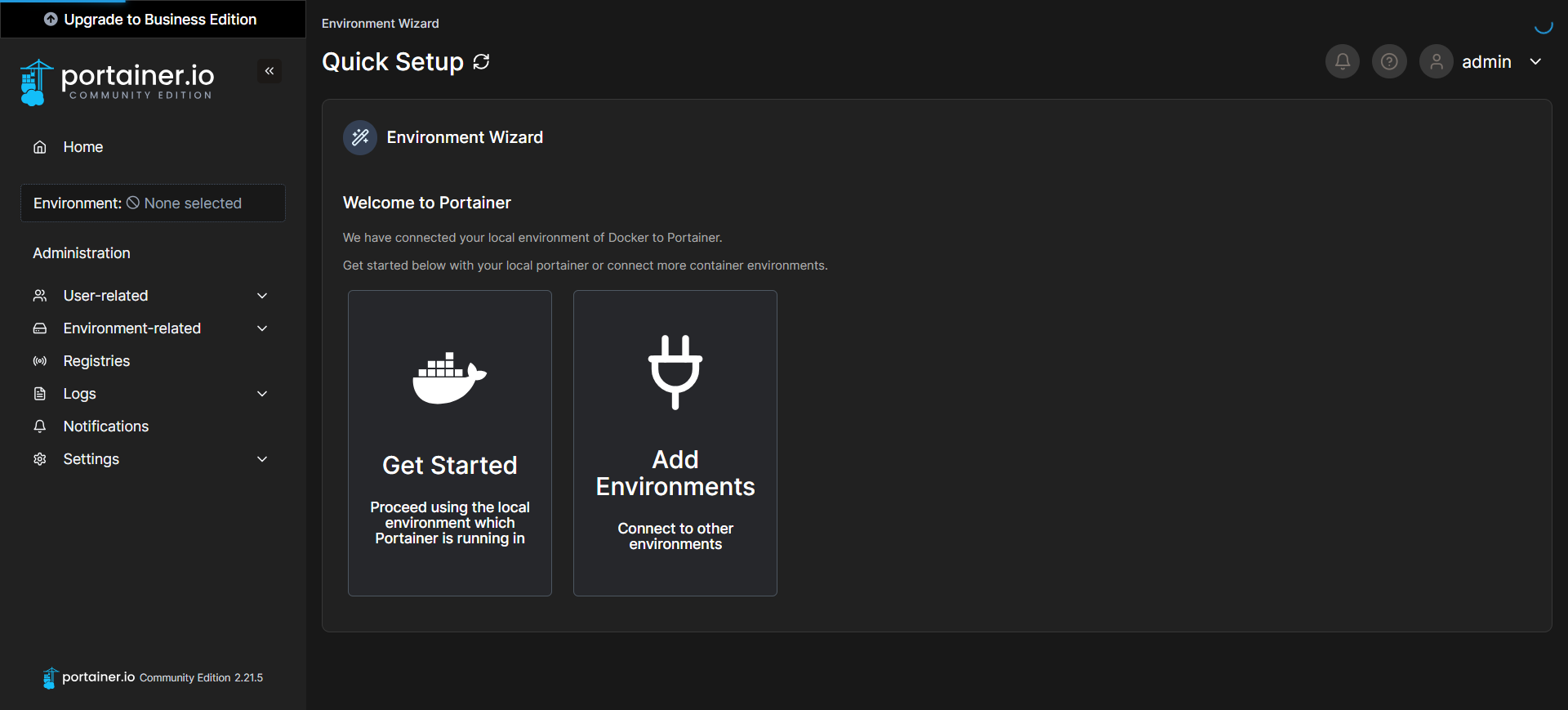1568x710 pixels.
Task: Choose the Add Environments card title
Action: (675, 473)
